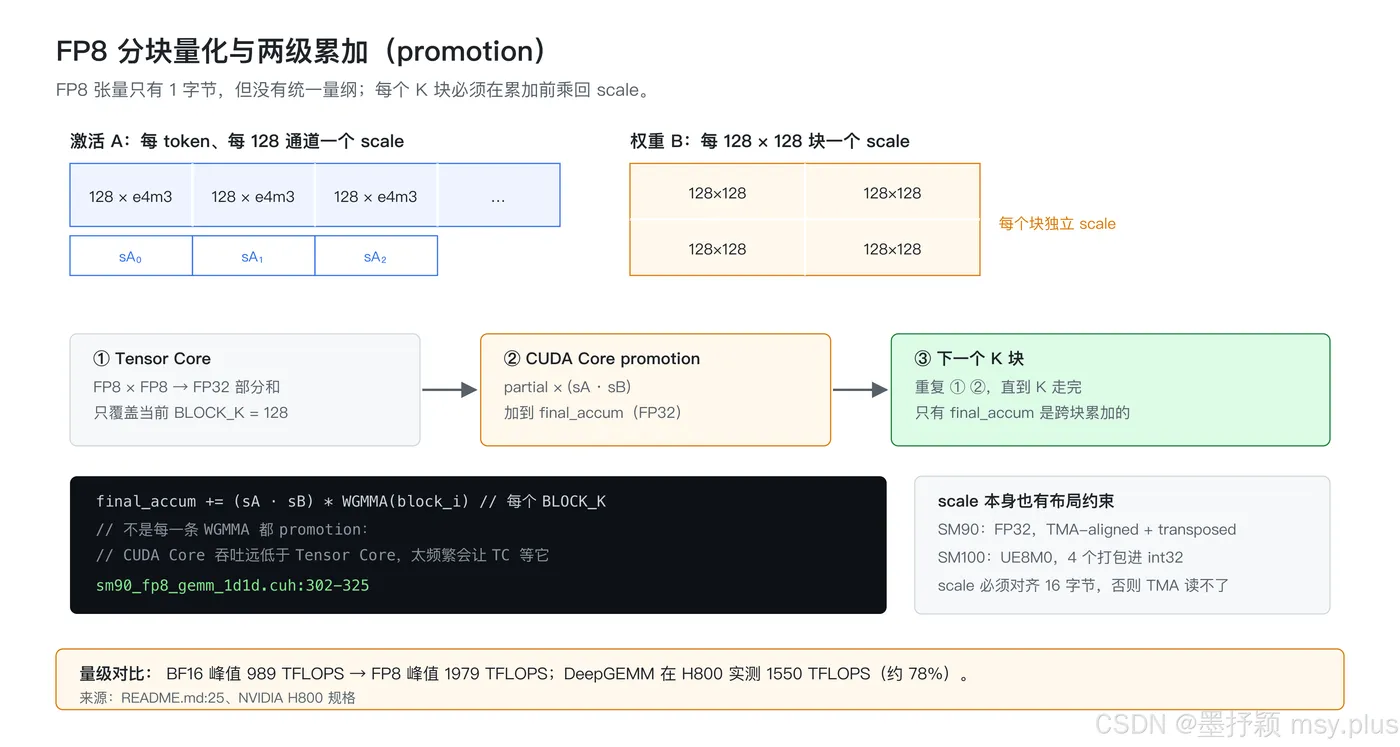1400x747 pixels.
Task: Click the comment "// 不是每一条 WGMMA 都 promotion:"
Action: point(232,529)
